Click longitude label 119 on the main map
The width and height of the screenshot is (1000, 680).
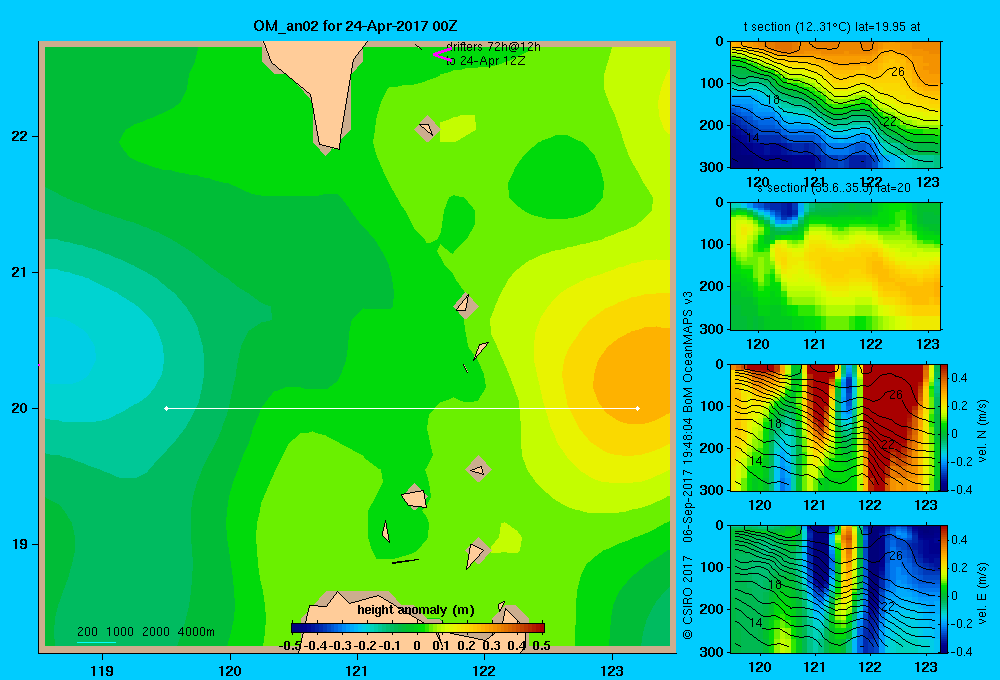coord(102,670)
